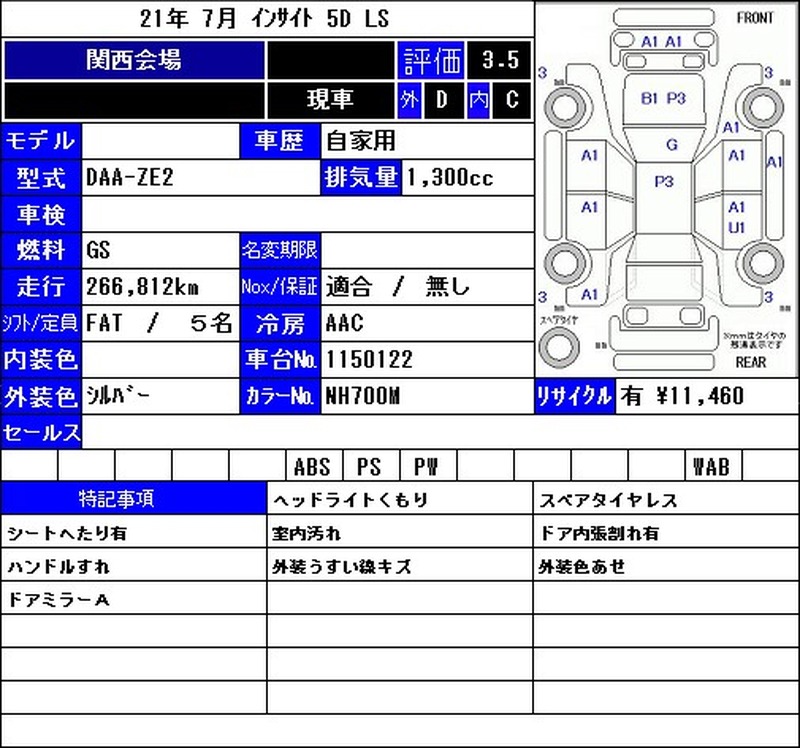Click the U1 mark on the diagram
Image resolution: width=800 pixels, height=748 pixels.
736,228
